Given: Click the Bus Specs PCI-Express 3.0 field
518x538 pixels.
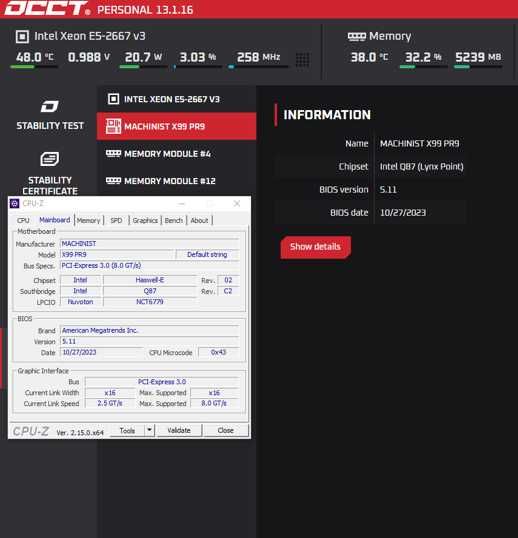Looking at the screenshot, I should tap(150, 266).
